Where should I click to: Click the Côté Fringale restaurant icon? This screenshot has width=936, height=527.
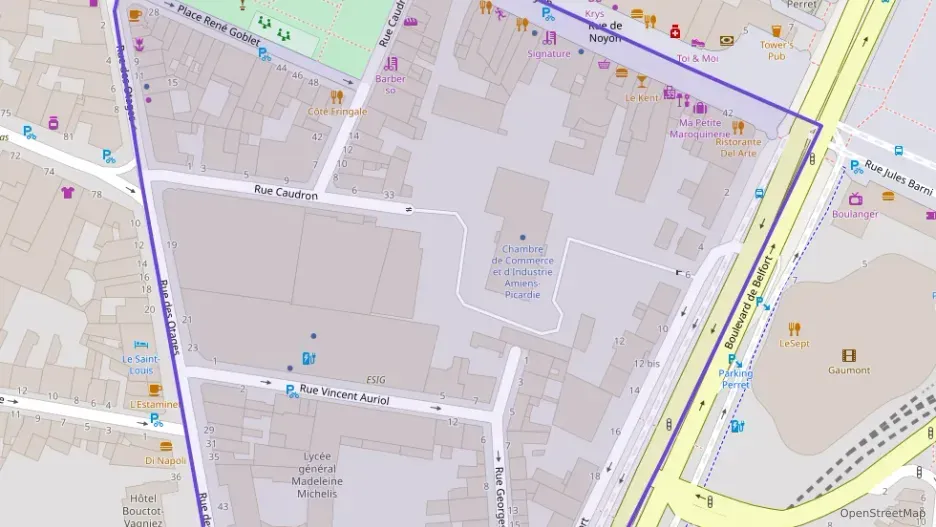[x=337, y=97]
